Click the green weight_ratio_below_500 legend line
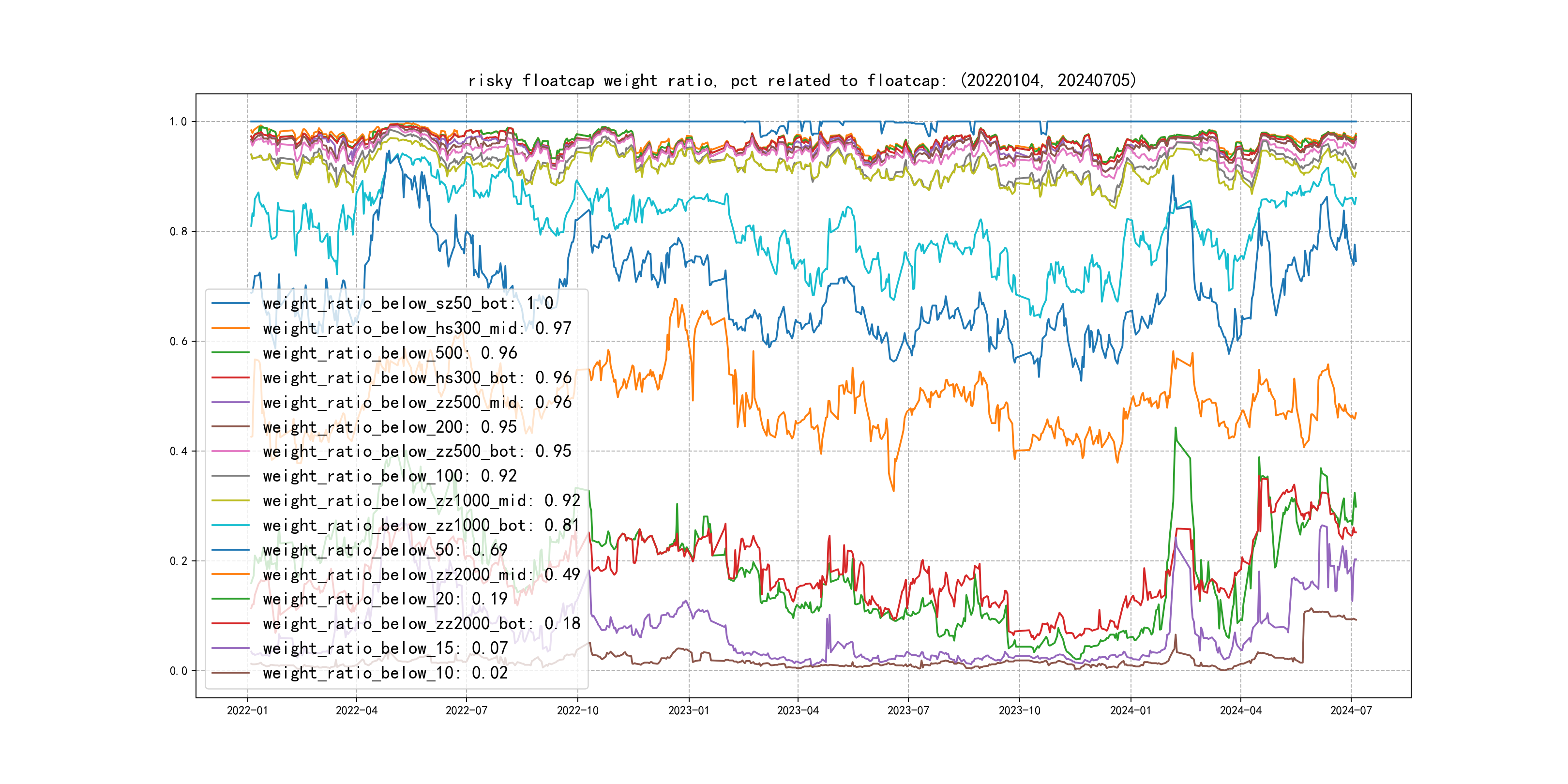 coord(230,353)
